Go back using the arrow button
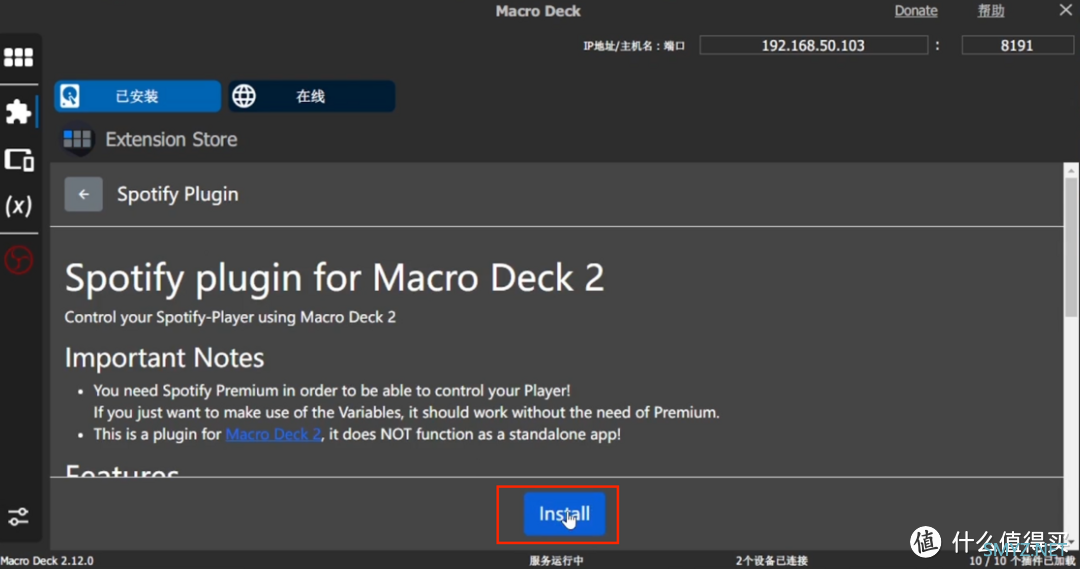The image size is (1080, 569). point(83,194)
